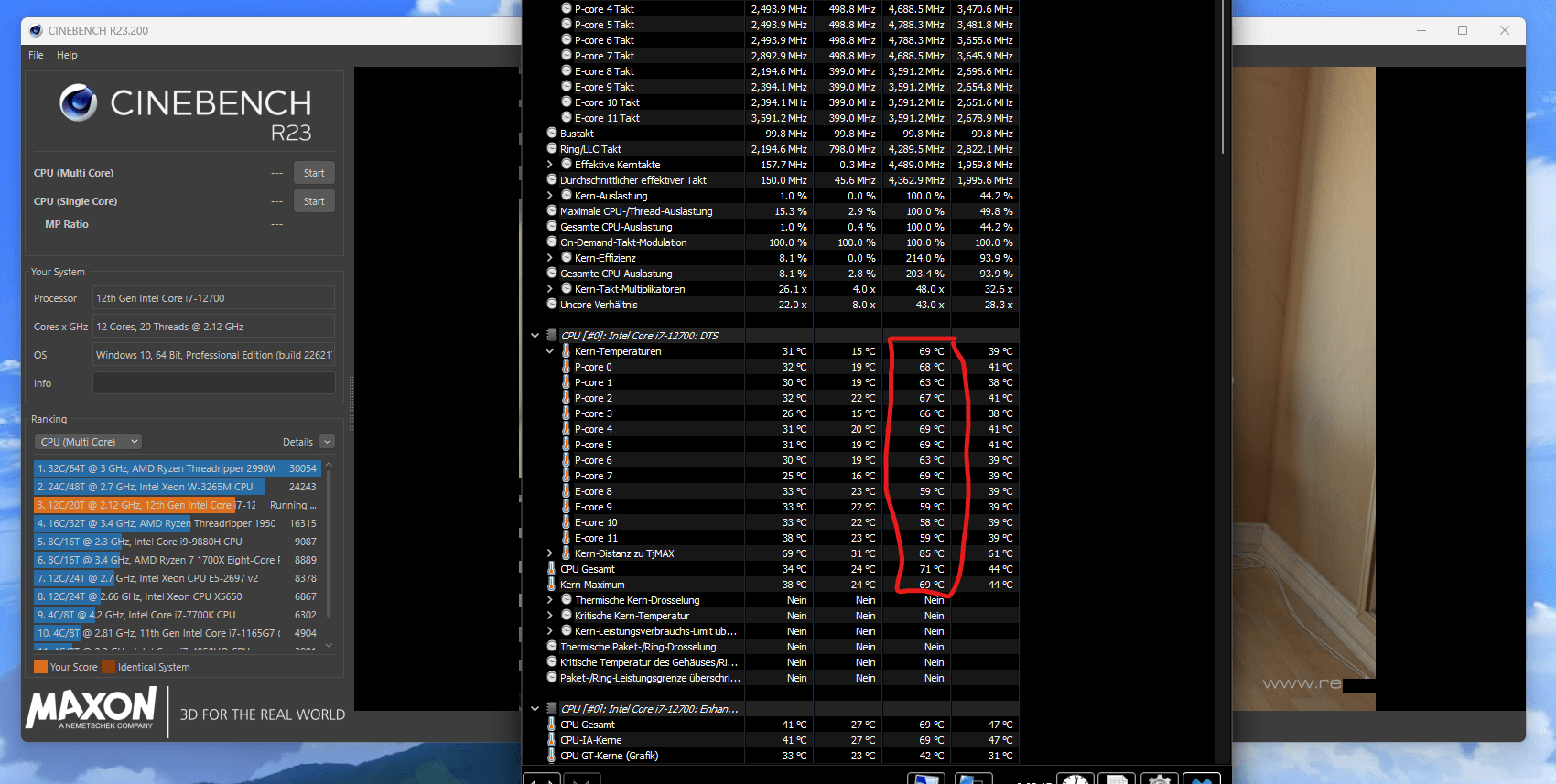Click the thermometer icon beside Kern-Maximum
Screen dimensions: 1556x784
click(552, 584)
